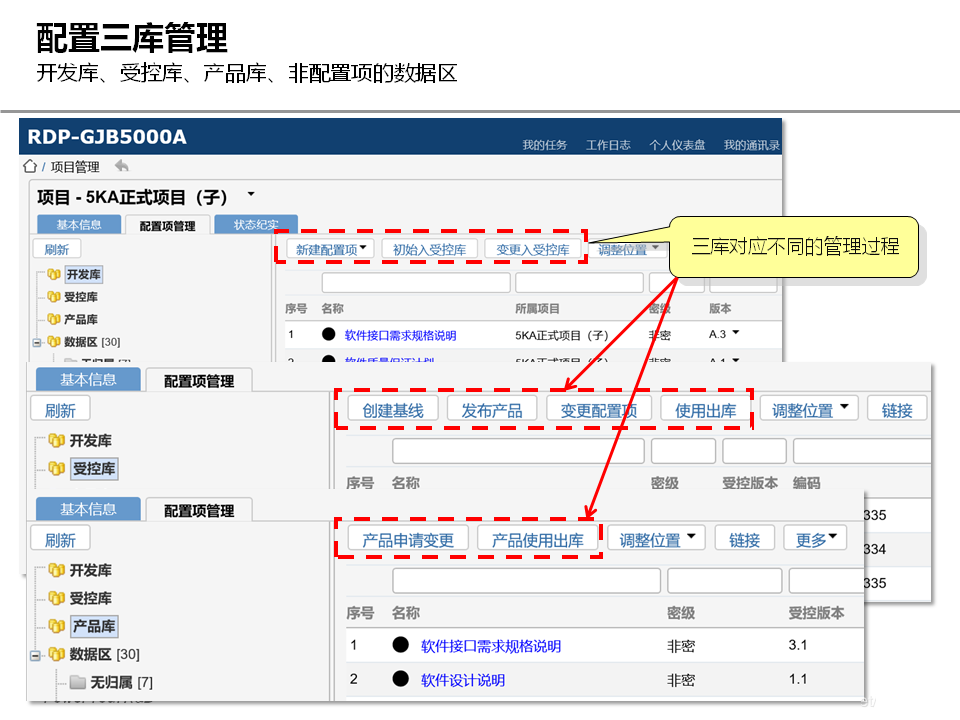Click the 产品申请变更 button
This screenshot has height=720, width=960.
[x=408, y=539]
